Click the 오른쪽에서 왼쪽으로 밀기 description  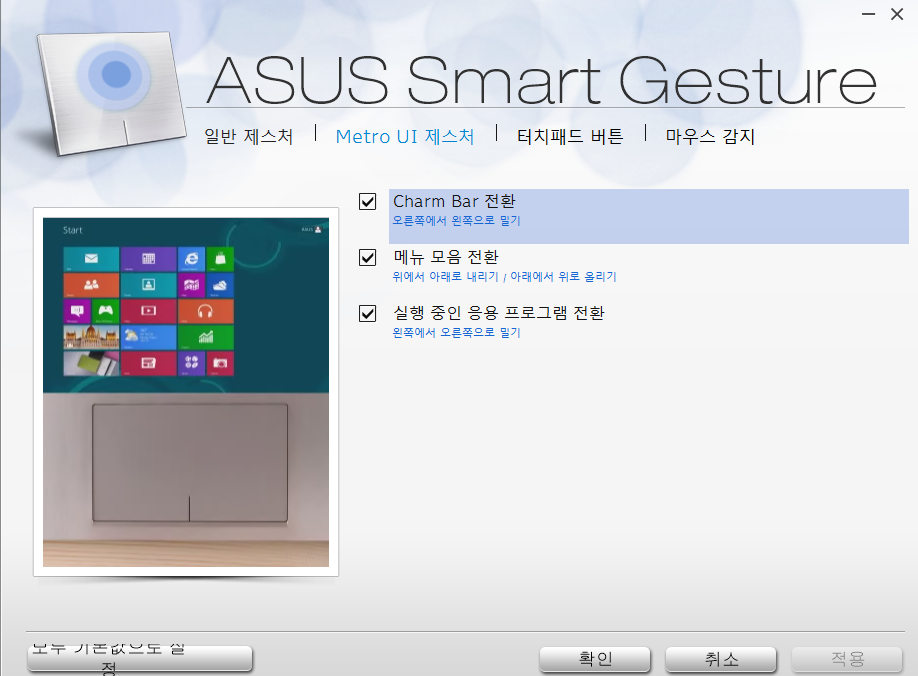pos(456,221)
